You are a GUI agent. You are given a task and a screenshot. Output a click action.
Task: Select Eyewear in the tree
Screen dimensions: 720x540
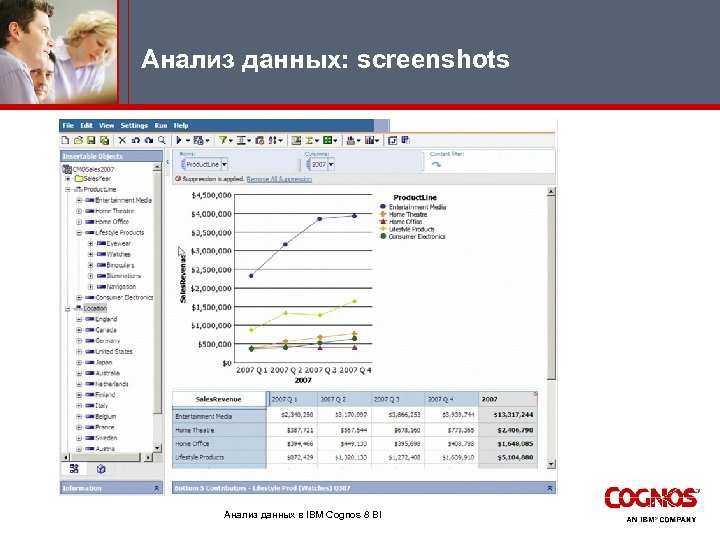[x=118, y=243]
